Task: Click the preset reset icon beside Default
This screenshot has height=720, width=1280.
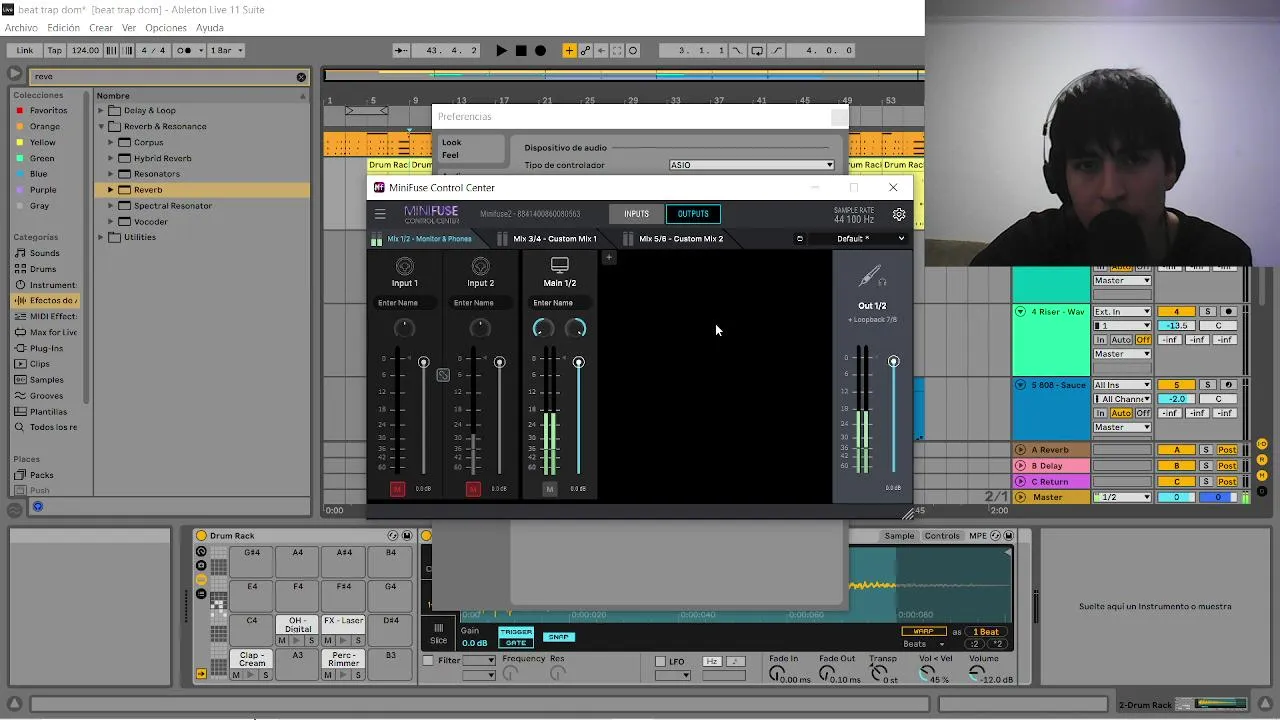Action: click(x=799, y=239)
